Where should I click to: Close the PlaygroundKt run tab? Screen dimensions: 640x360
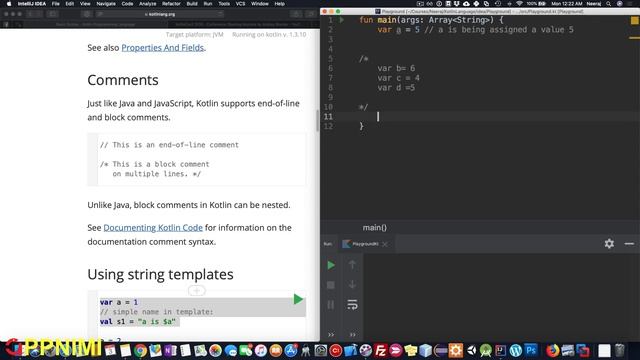coord(385,244)
